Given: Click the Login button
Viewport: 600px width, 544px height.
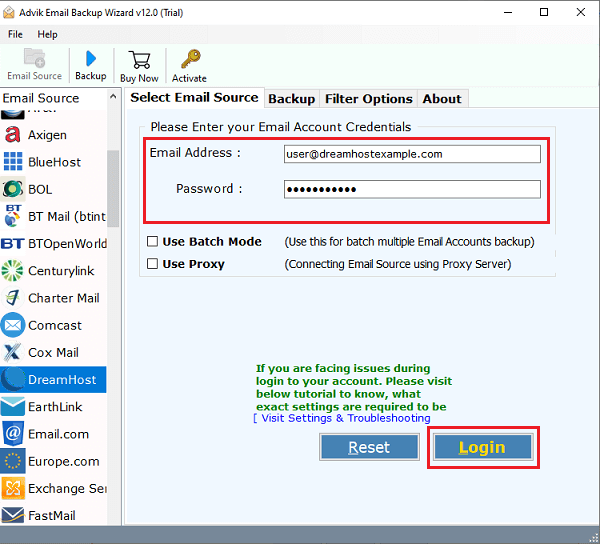Looking at the screenshot, I should click(483, 447).
